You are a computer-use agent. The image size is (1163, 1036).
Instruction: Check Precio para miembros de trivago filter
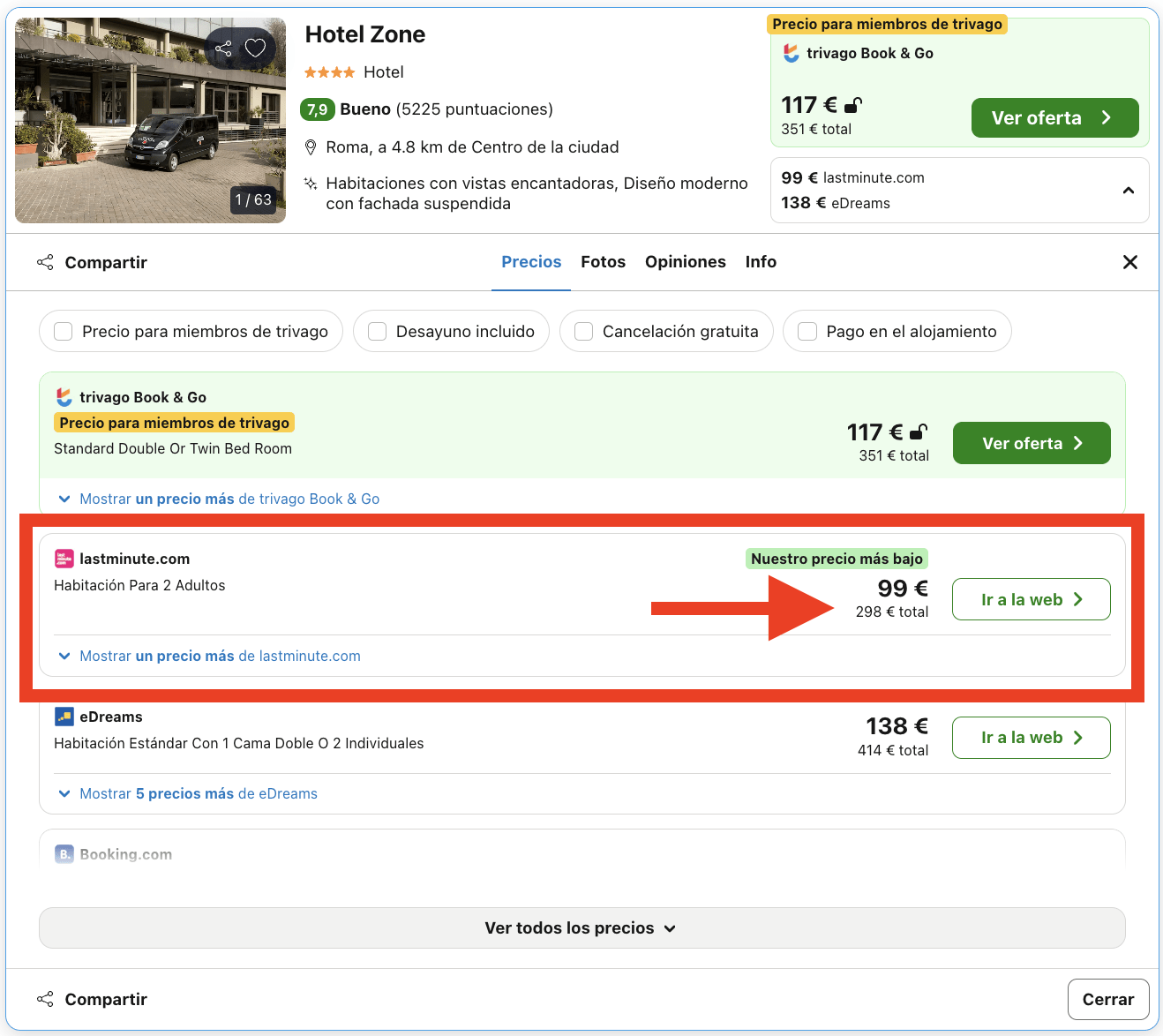click(x=64, y=331)
